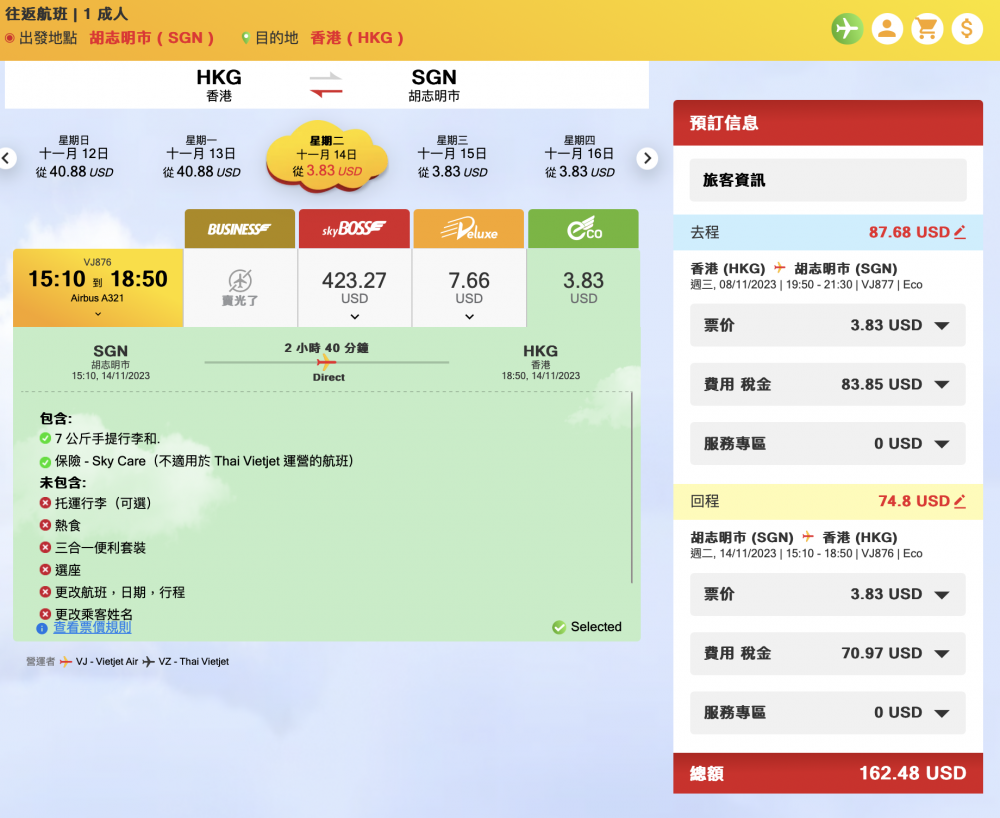Click the VJ876 15:10 到 18:50 flight card
The image size is (1000, 818).
pyautogui.click(x=98, y=288)
